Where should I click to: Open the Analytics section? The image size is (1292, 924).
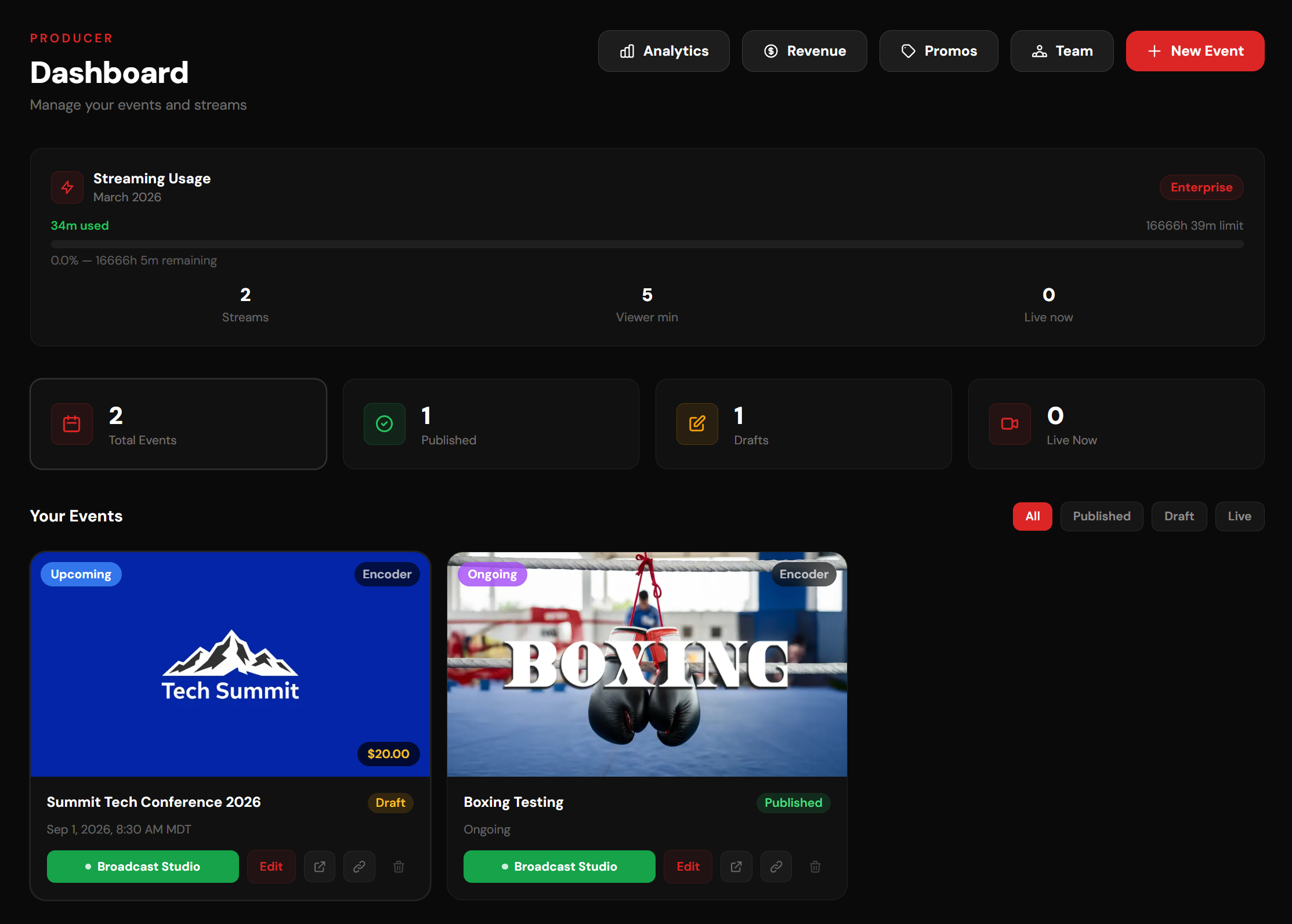[663, 51]
